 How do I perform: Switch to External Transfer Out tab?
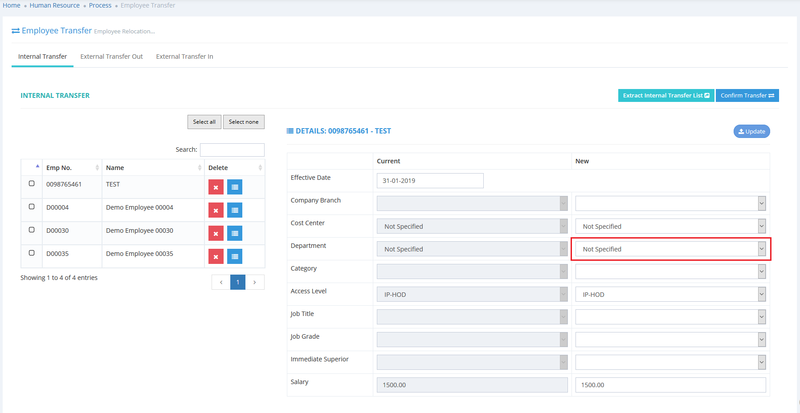(x=111, y=56)
